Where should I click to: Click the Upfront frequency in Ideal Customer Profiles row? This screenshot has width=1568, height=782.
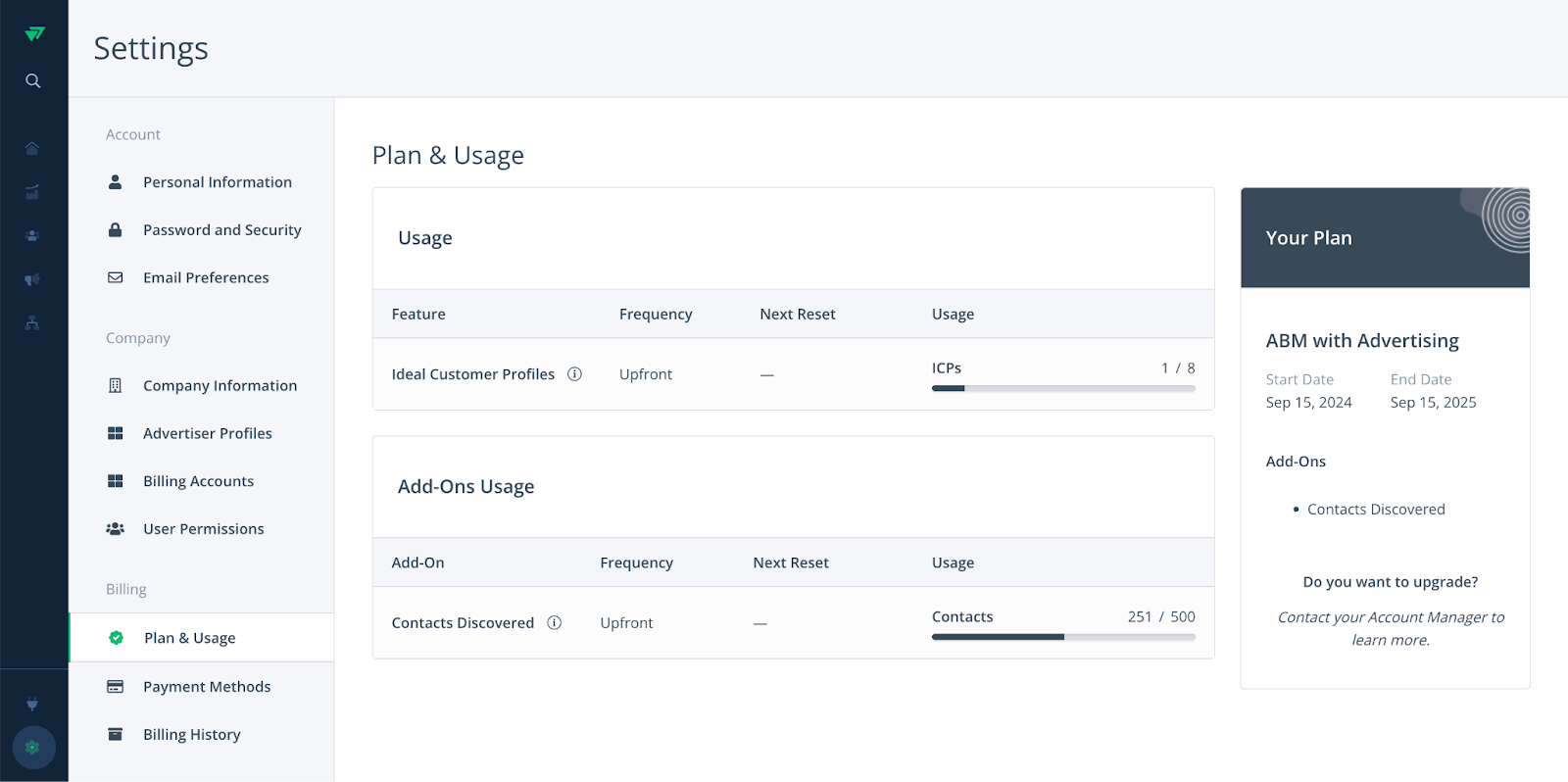(646, 373)
